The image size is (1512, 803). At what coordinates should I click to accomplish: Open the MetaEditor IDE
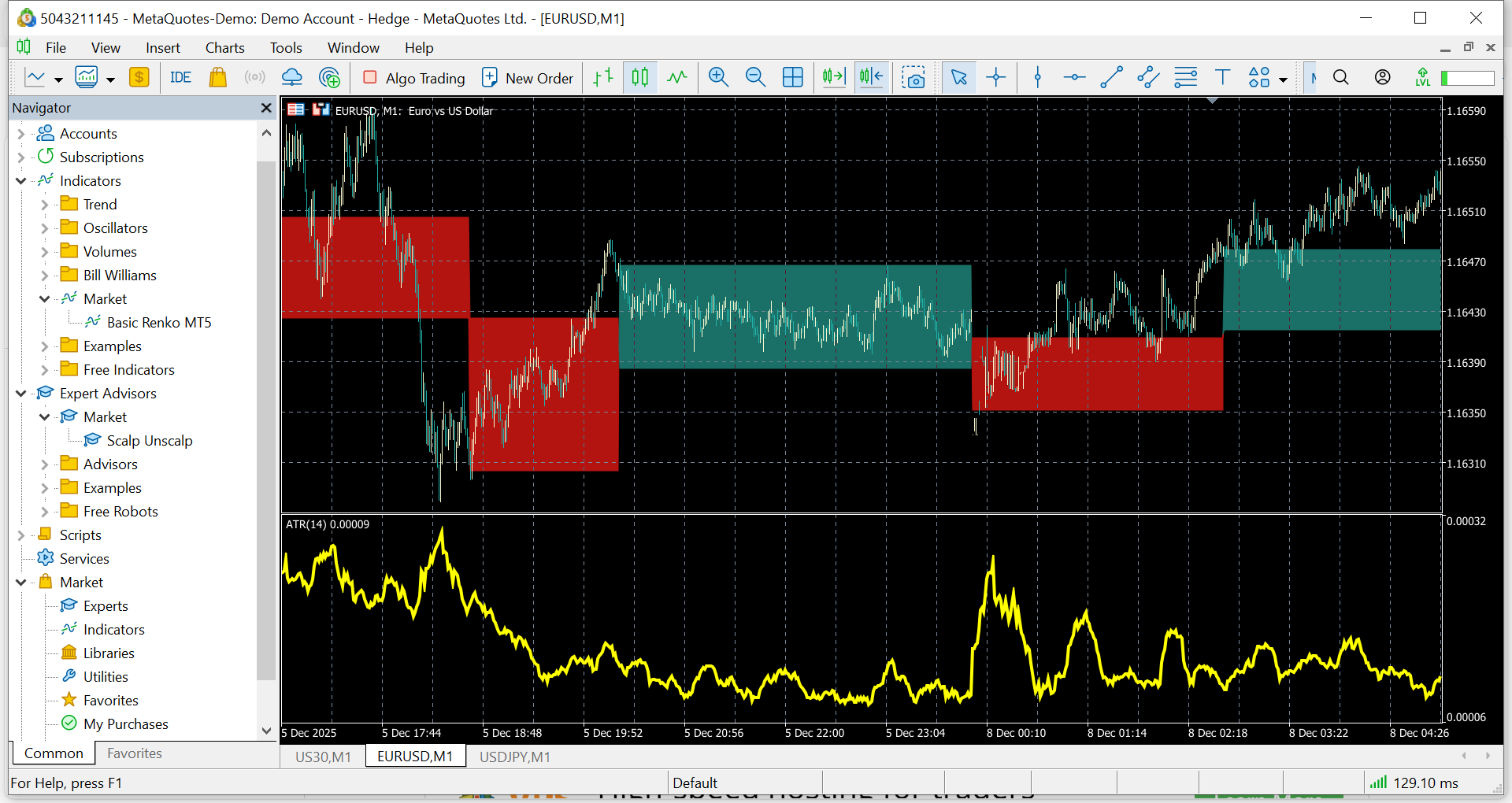tap(180, 77)
